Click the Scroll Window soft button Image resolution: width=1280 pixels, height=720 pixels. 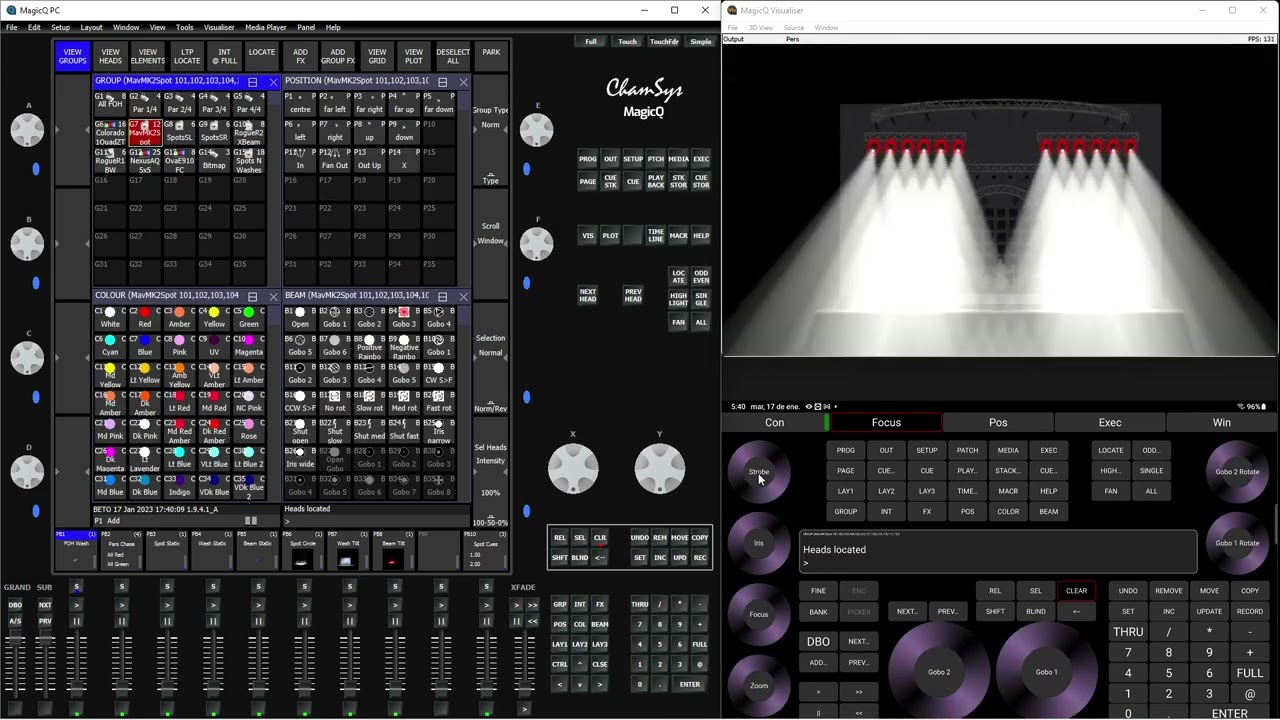pos(490,233)
